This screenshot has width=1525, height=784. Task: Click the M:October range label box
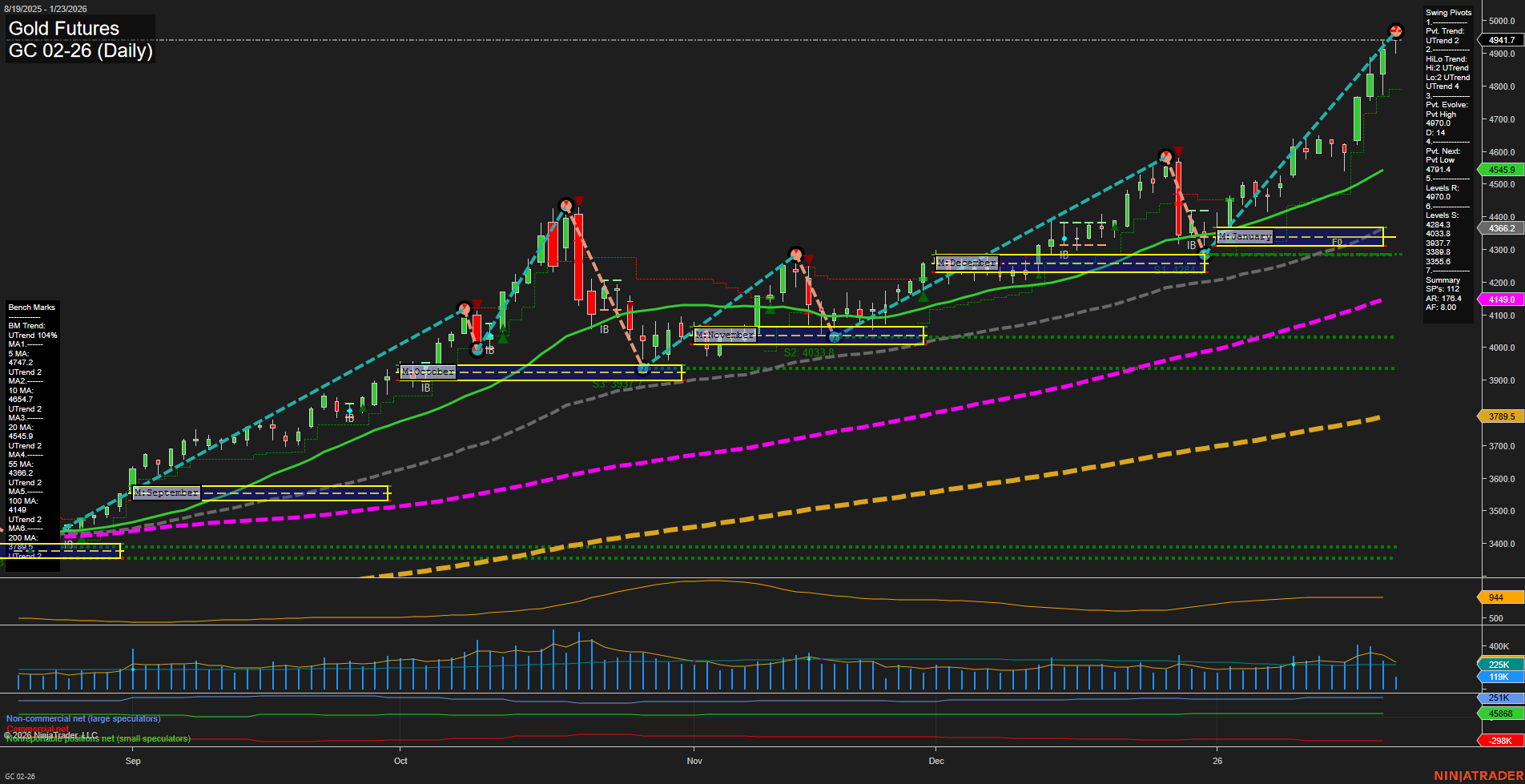[x=429, y=372]
